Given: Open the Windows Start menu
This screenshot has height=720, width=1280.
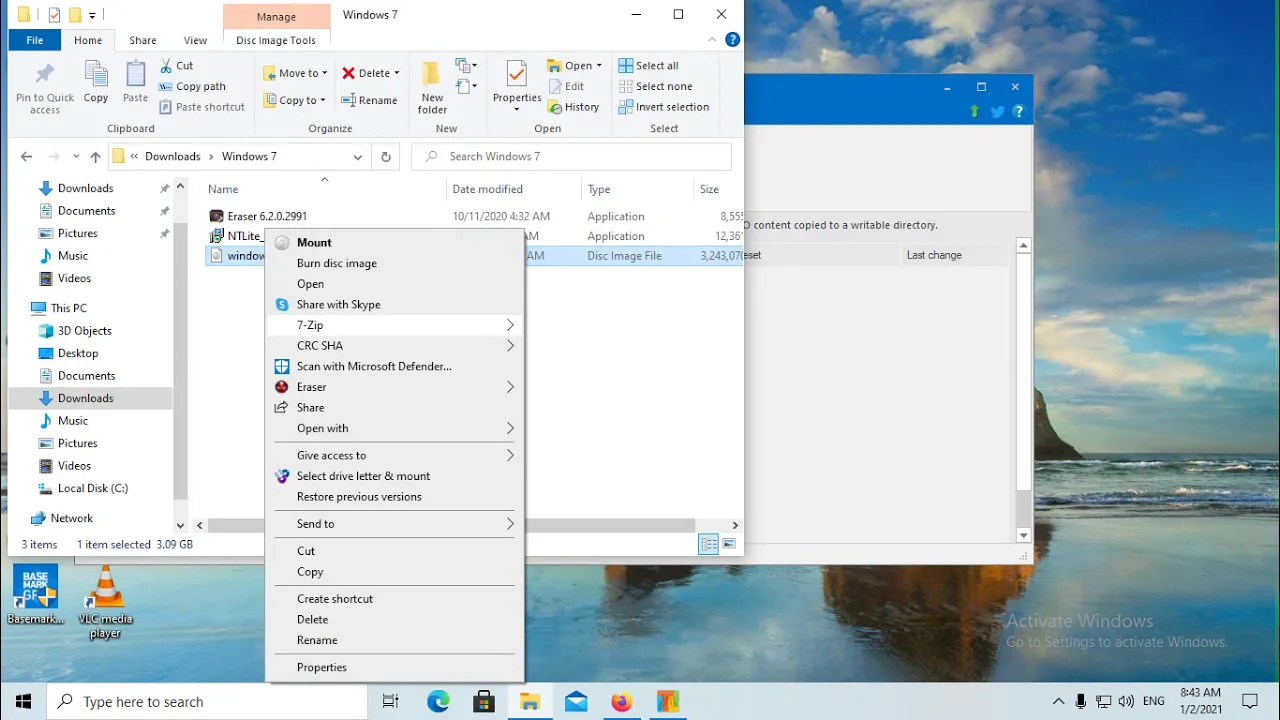Looking at the screenshot, I should tap(23, 701).
